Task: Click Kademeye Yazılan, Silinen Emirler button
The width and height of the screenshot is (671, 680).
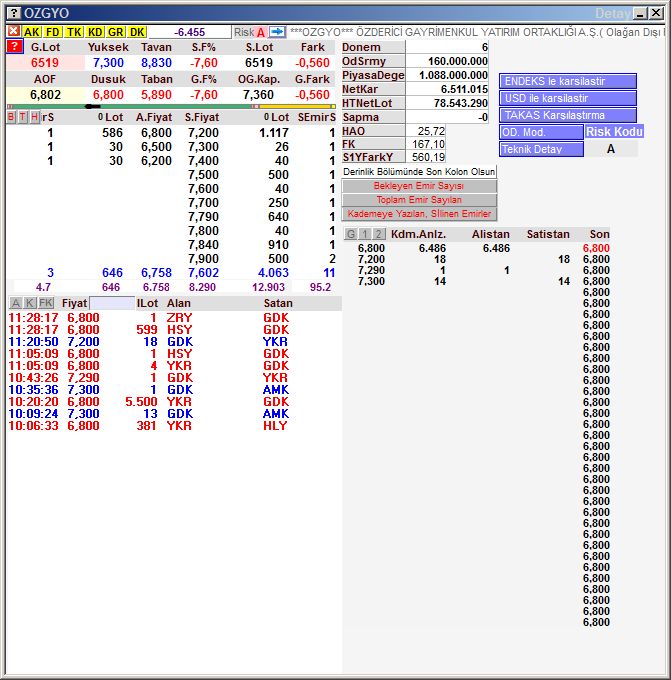Action: pos(419,214)
